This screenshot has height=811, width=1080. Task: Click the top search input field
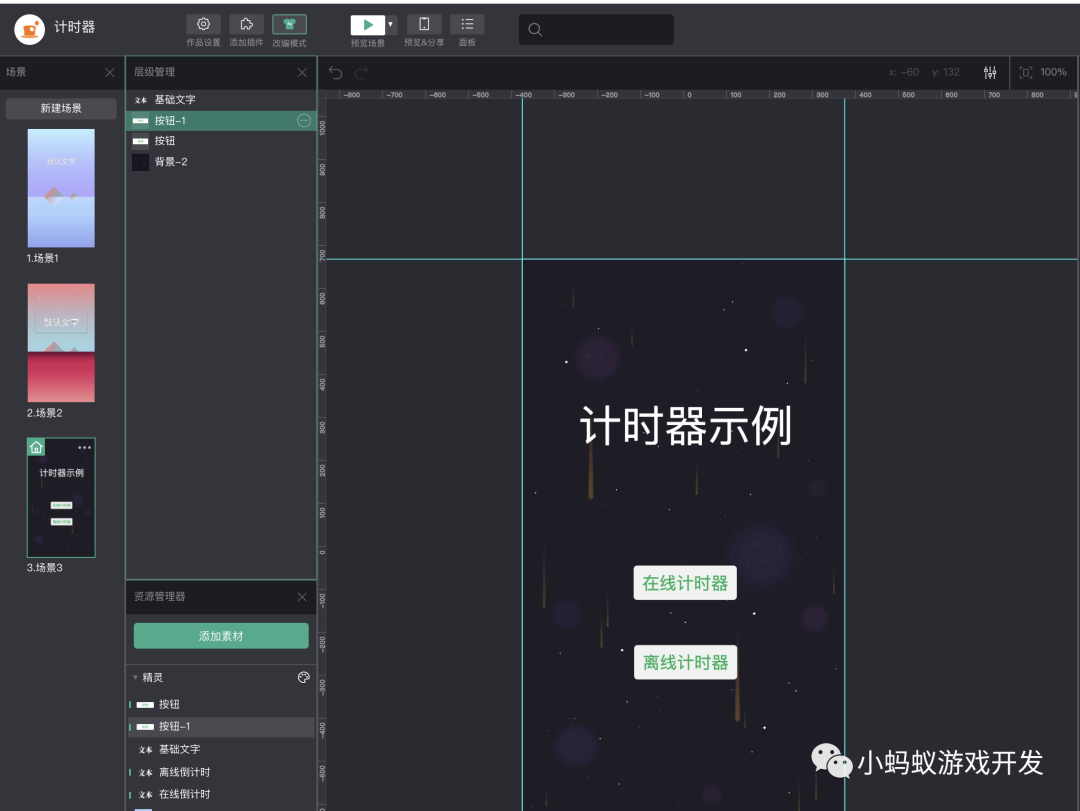(596, 30)
